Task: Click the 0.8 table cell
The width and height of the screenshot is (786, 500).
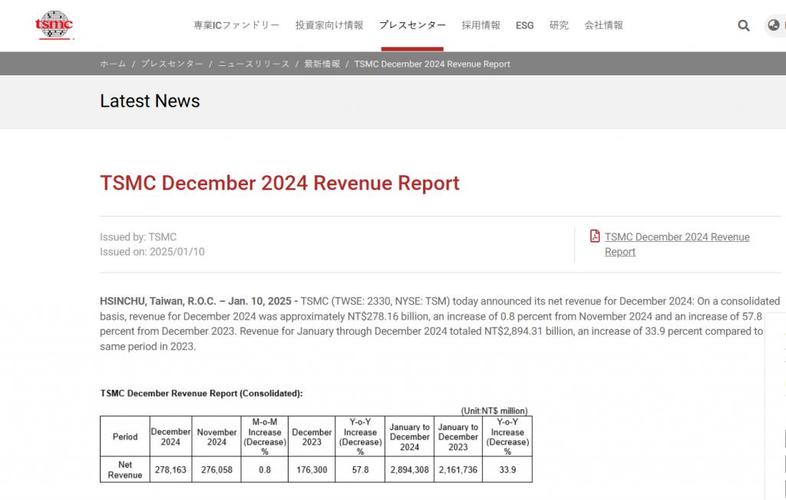Action: [x=265, y=470]
